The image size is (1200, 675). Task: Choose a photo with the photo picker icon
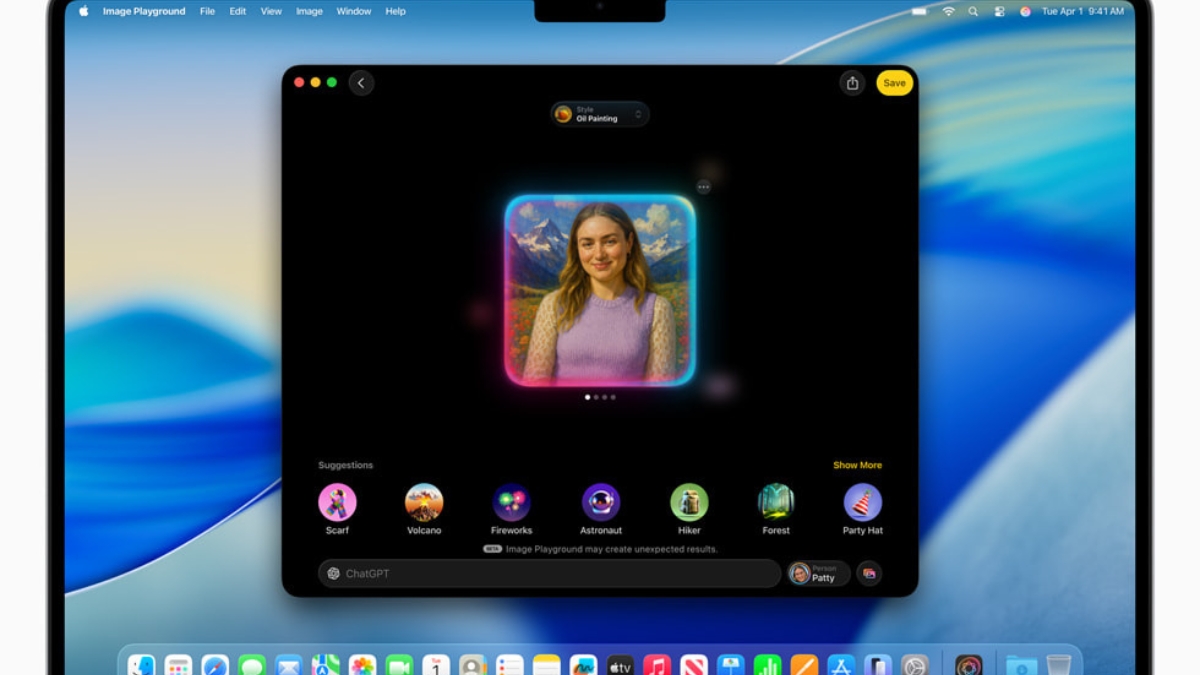click(x=869, y=573)
